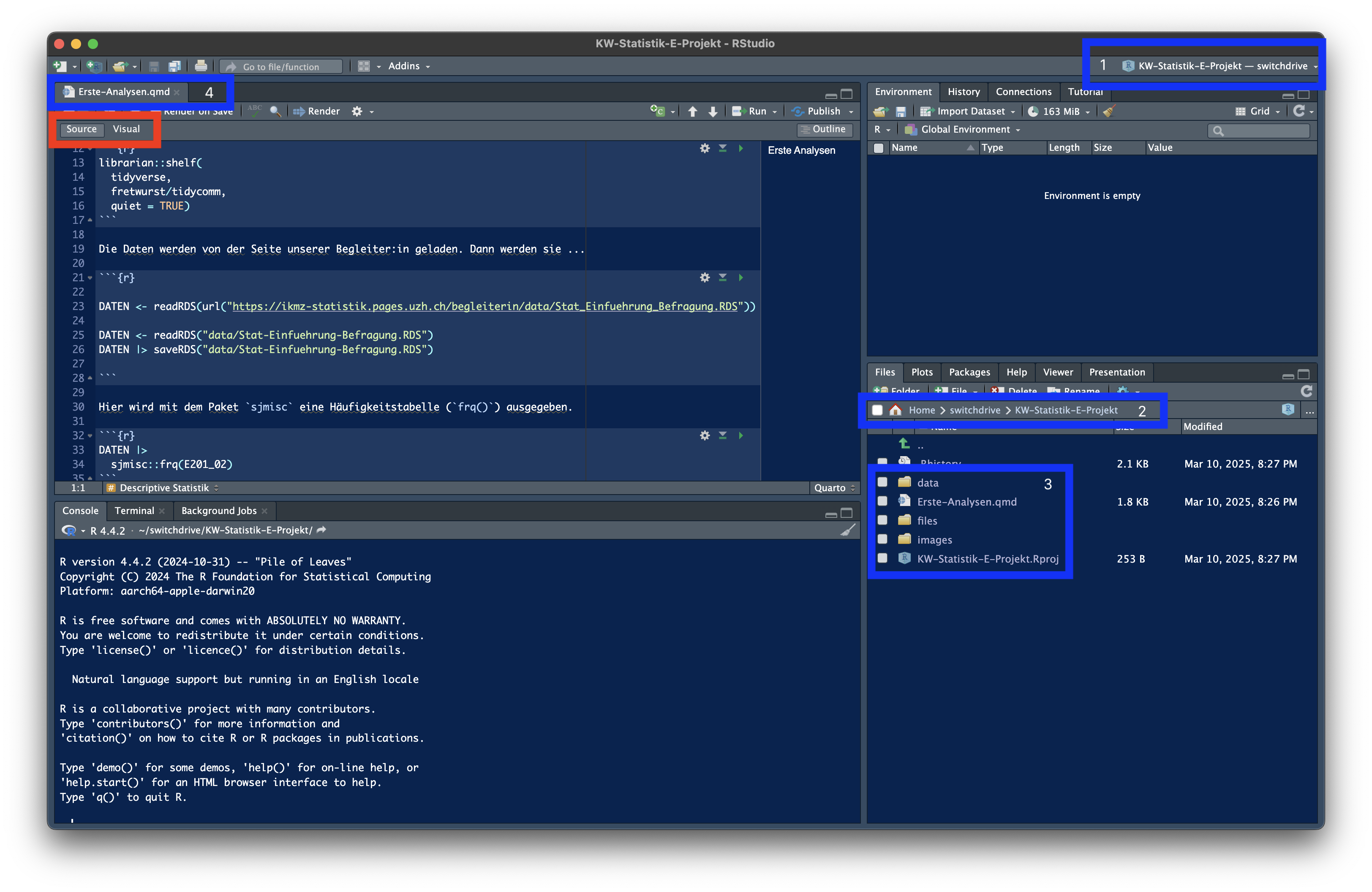Click the R project directory icon in Files pane
Image resolution: width=1372 pixels, height=892 pixels.
pos(1288,409)
